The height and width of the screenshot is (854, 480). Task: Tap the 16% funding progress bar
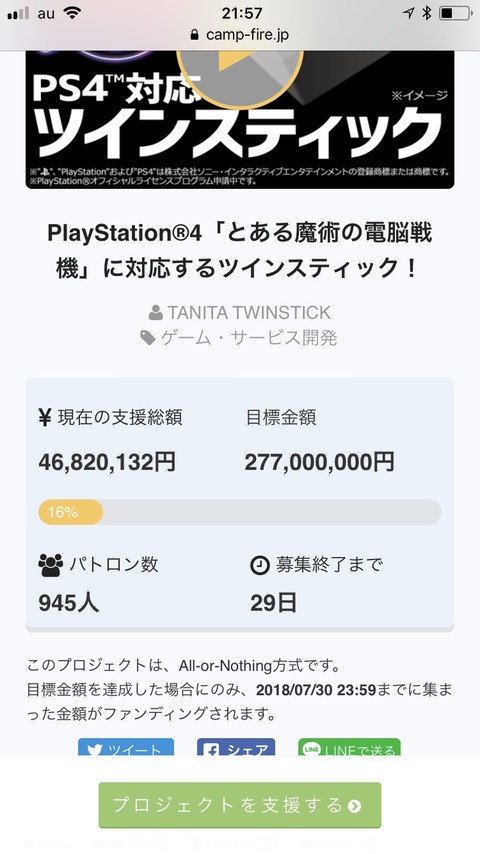[x=240, y=512]
